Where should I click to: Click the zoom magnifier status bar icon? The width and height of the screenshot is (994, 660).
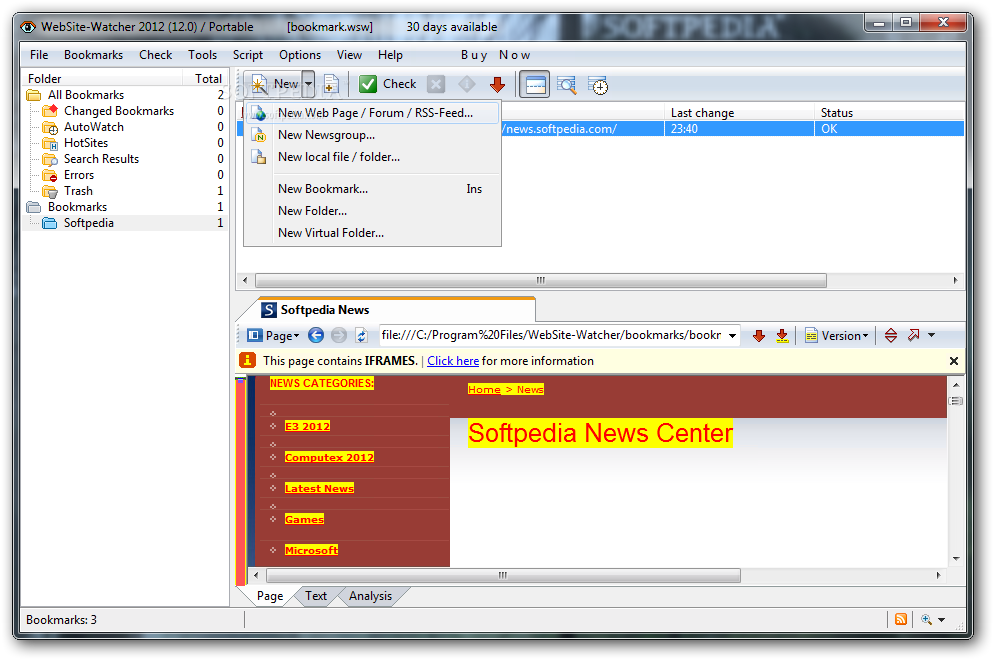point(926,620)
